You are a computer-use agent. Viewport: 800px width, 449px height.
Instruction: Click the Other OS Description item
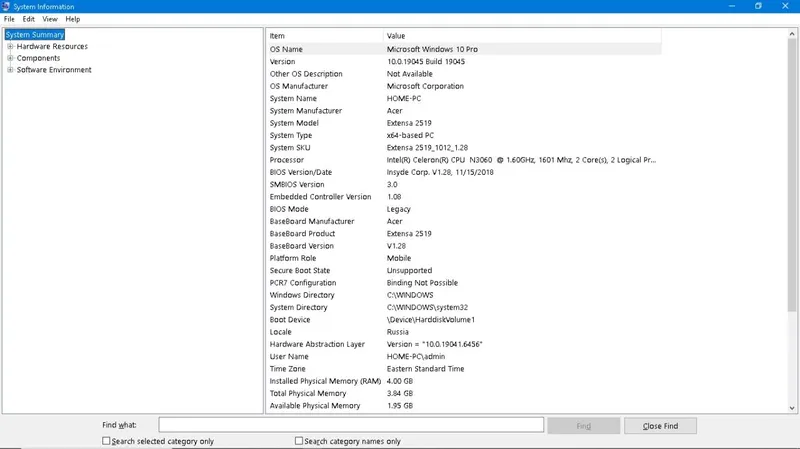pos(306,74)
